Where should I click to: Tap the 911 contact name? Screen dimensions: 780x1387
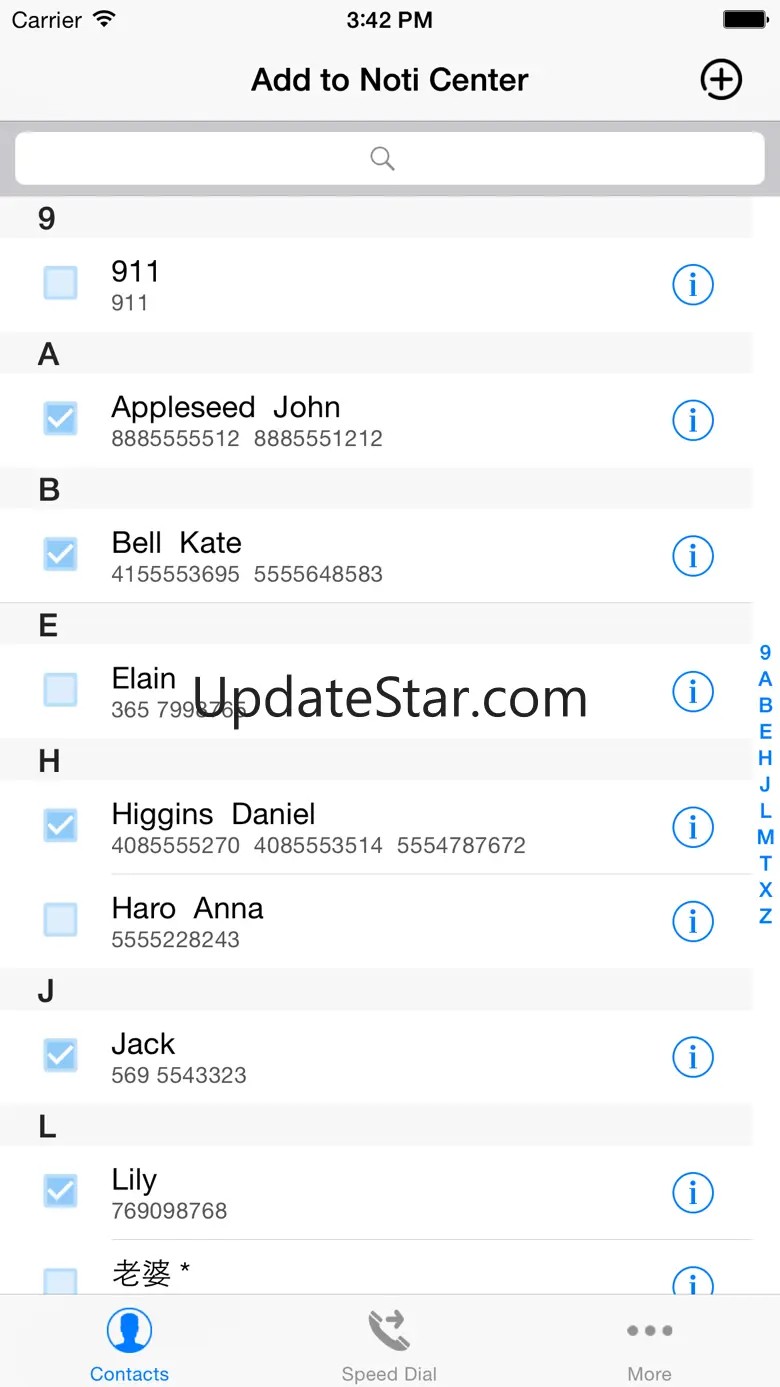coord(135,271)
